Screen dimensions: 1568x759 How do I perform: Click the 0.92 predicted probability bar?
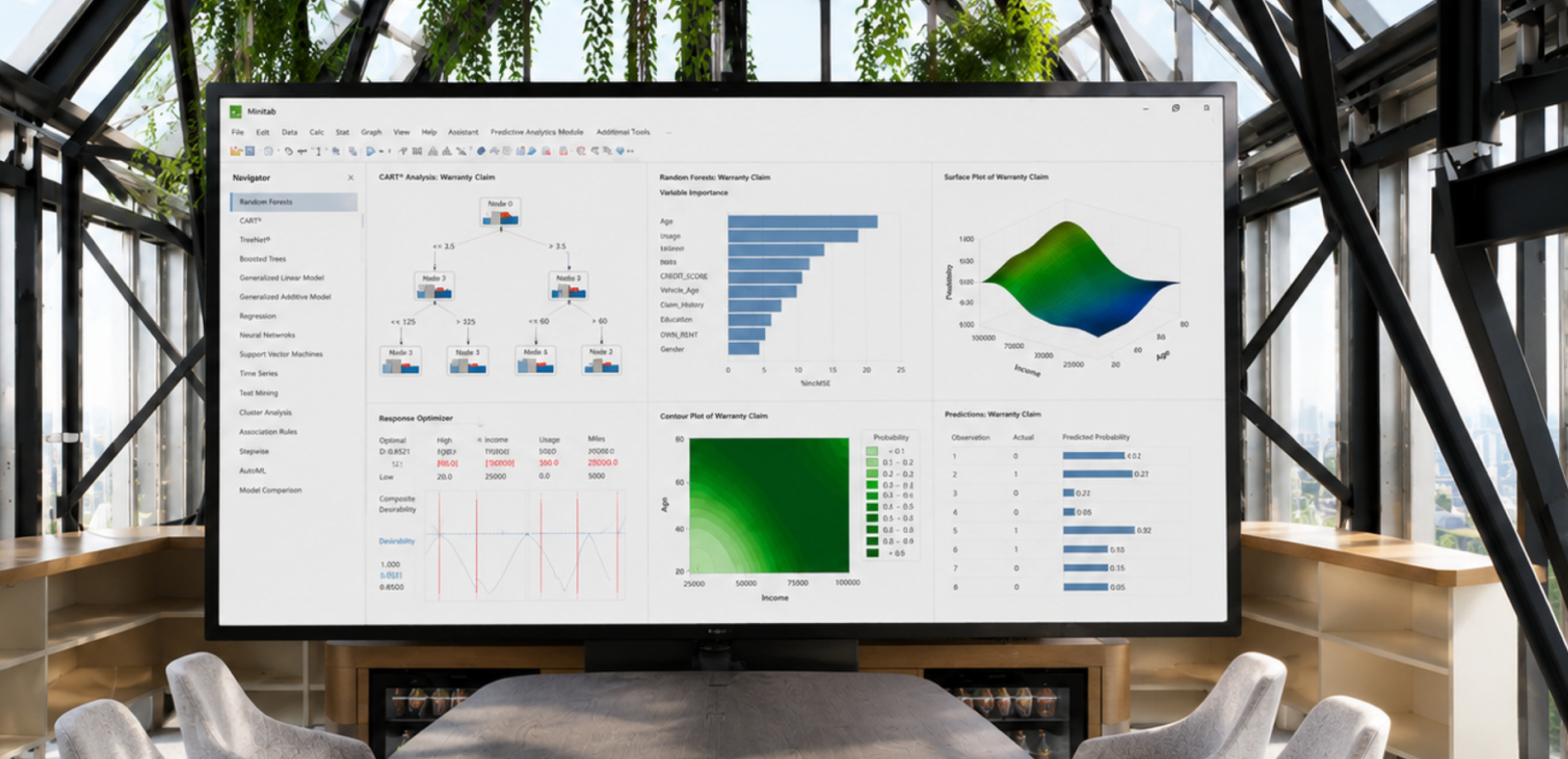pyautogui.click(x=1098, y=530)
